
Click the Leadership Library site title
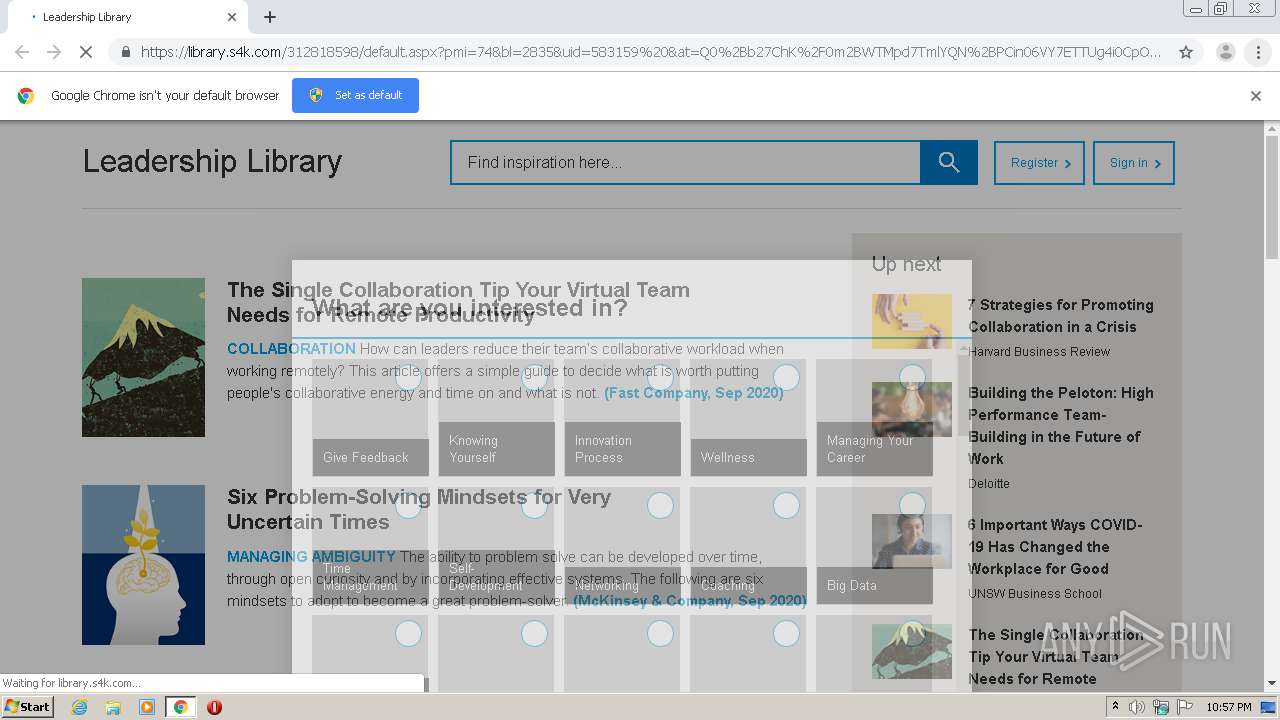point(212,161)
